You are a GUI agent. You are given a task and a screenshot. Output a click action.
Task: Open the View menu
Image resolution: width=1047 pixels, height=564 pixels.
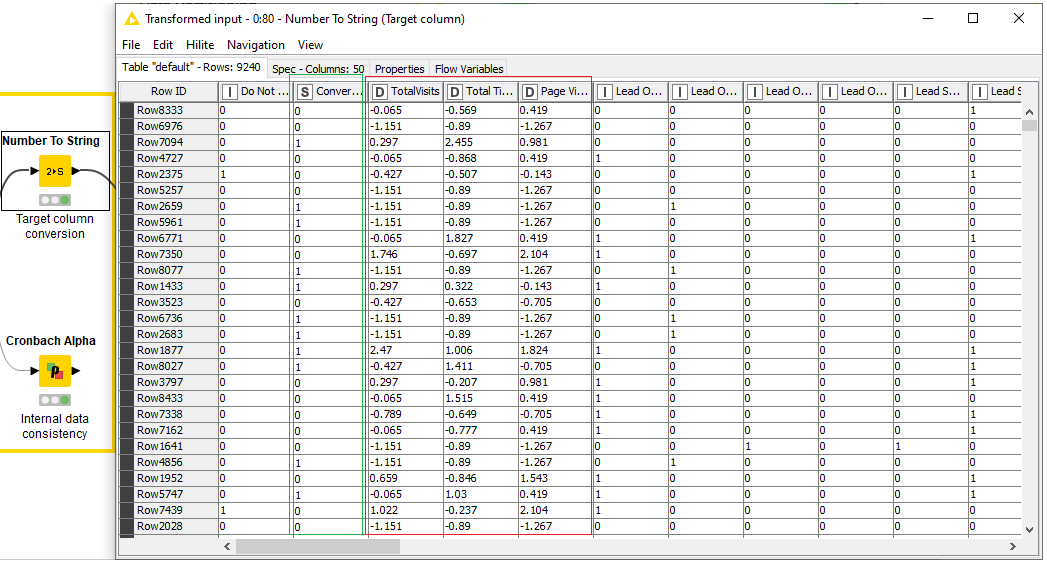pos(310,45)
